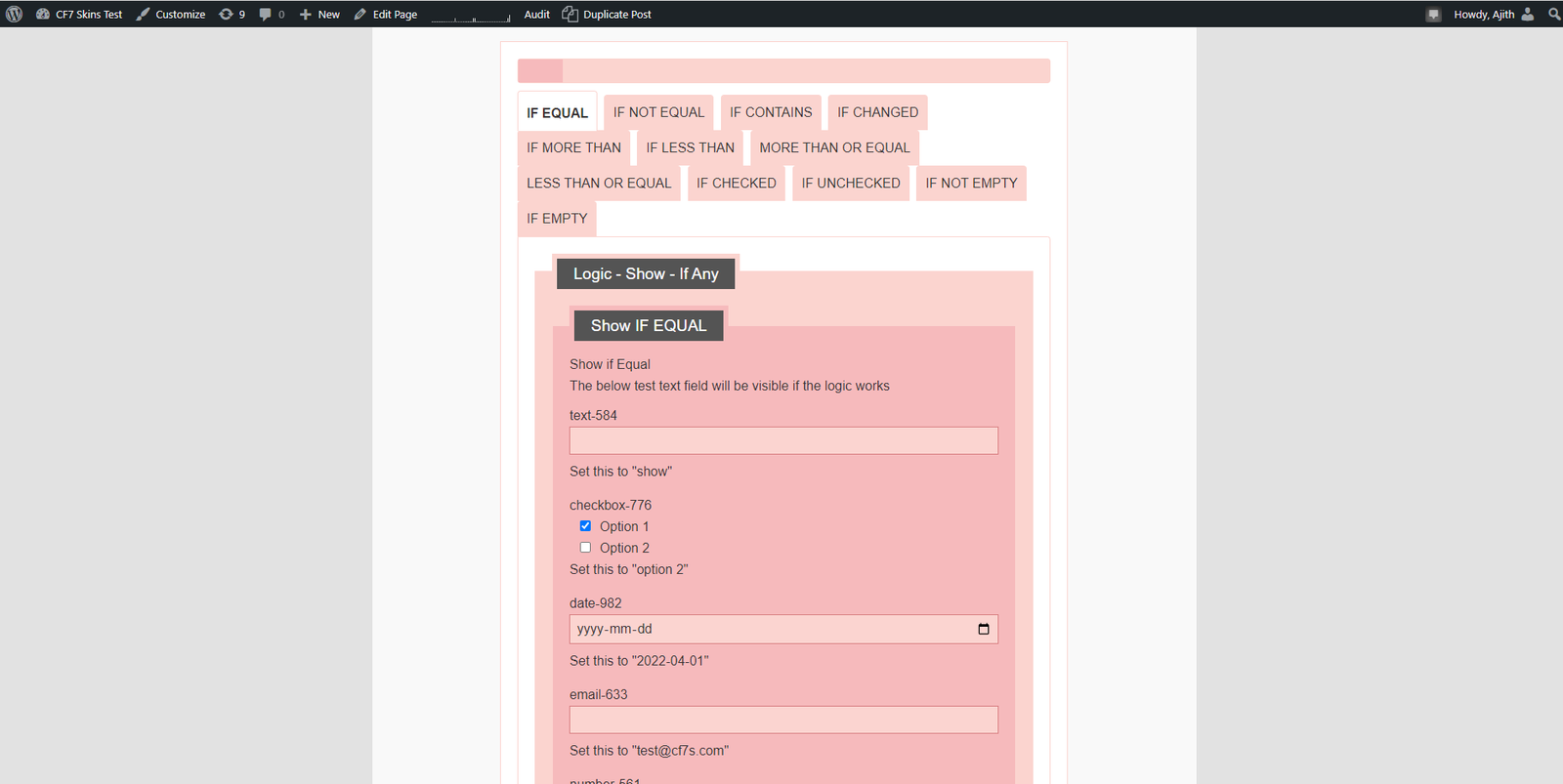
Task: Click the WordPress logo icon
Action: coord(14,14)
